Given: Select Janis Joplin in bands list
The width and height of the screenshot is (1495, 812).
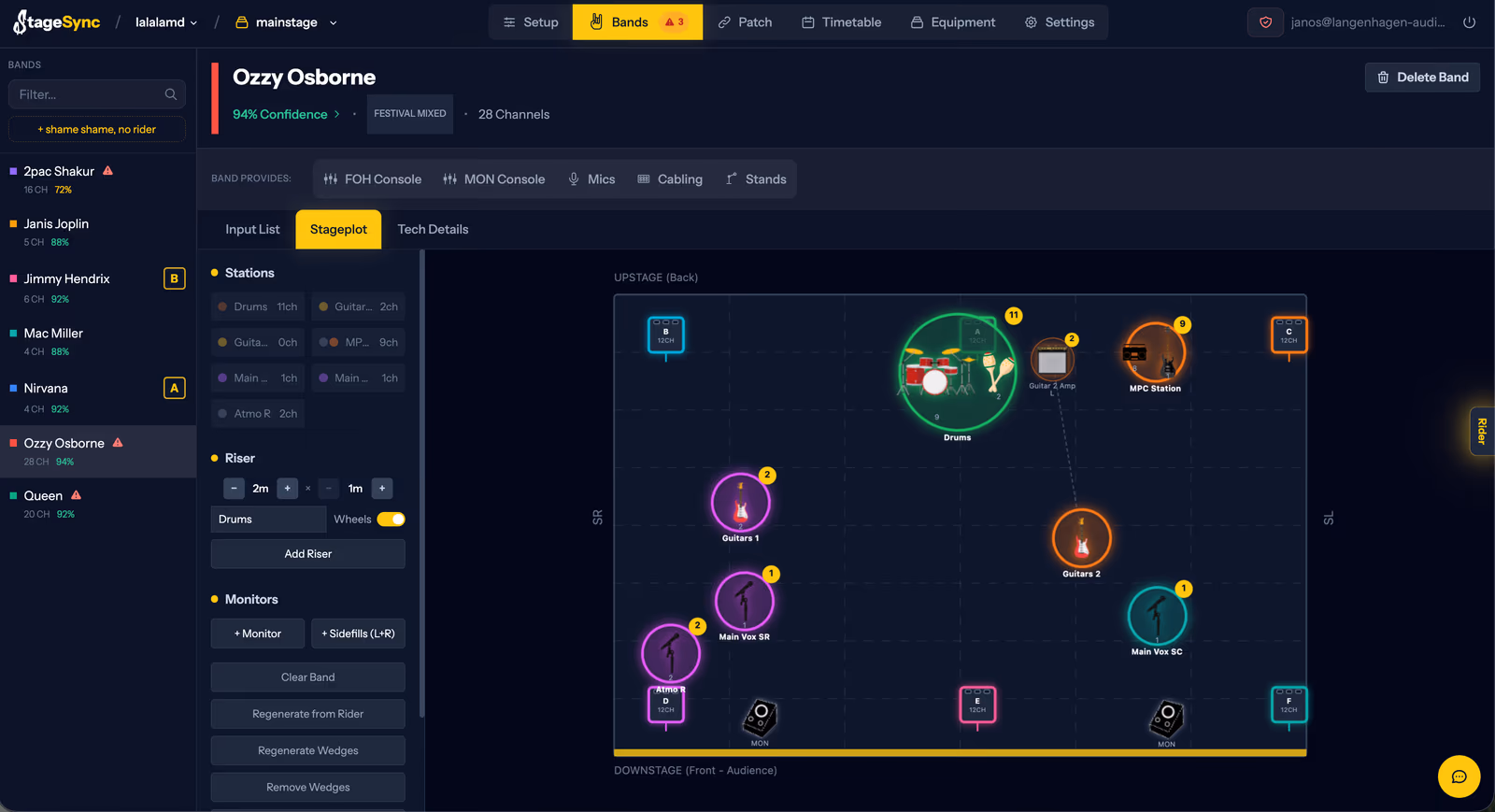Looking at the screenshot, I should tap(98, 232).
